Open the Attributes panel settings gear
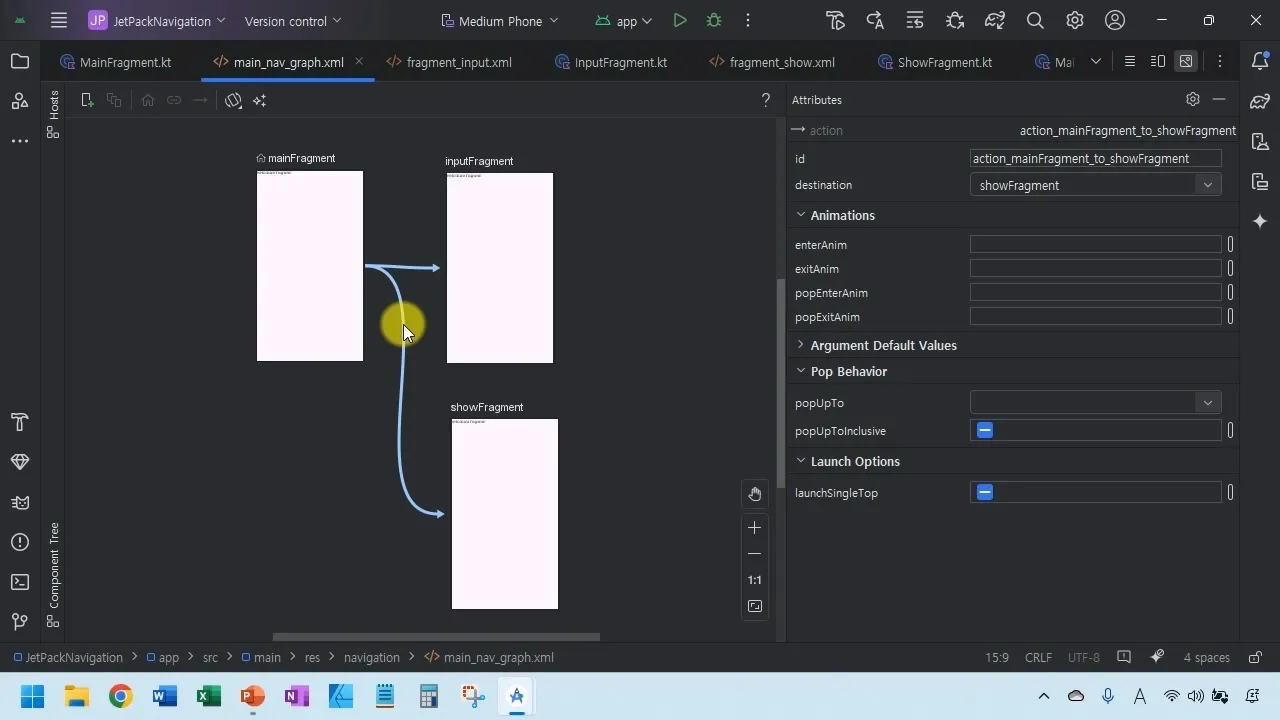 coord(1192,100)
